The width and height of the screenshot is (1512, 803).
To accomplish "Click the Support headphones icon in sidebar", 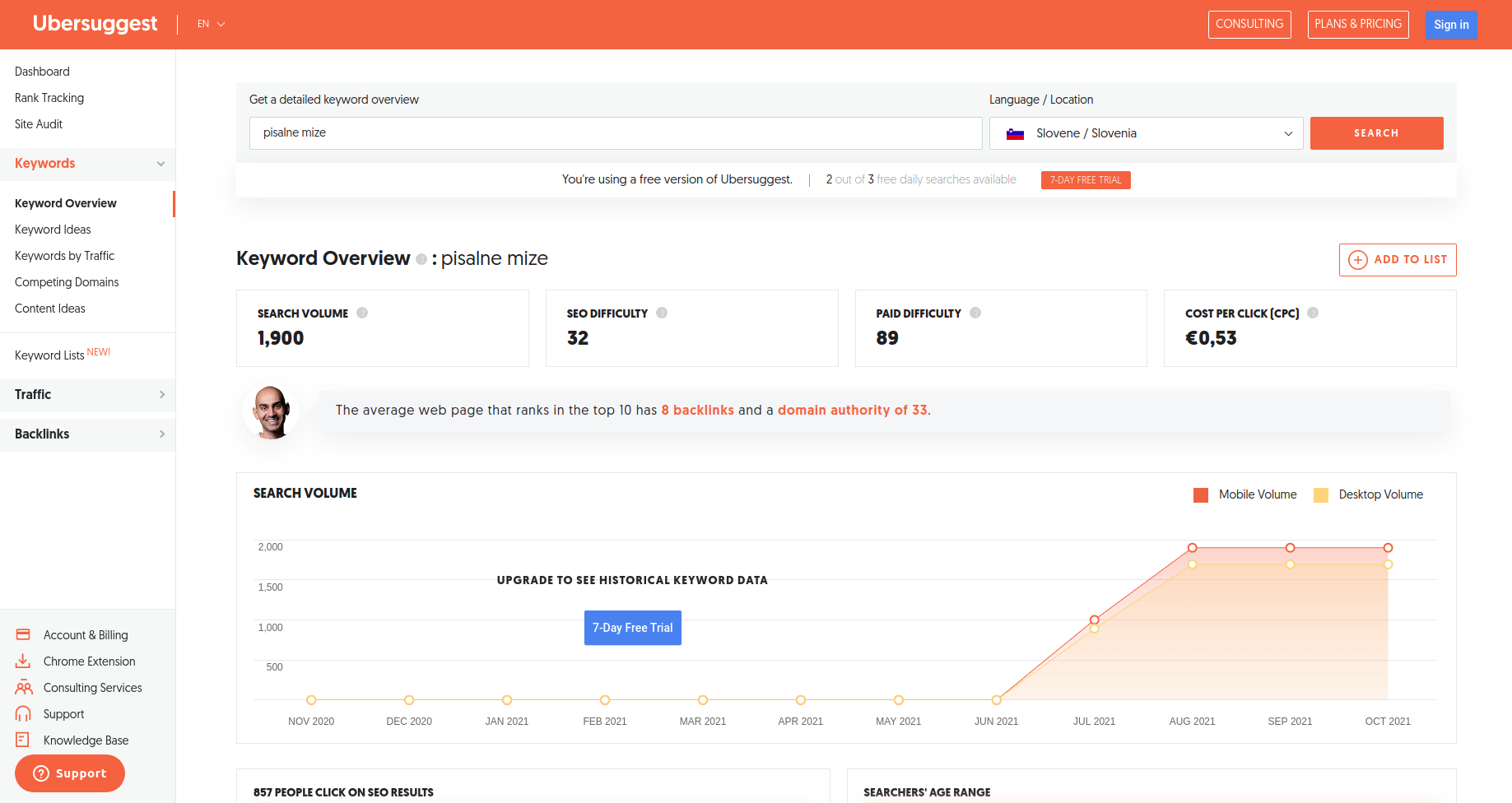I will coord(23,713).
